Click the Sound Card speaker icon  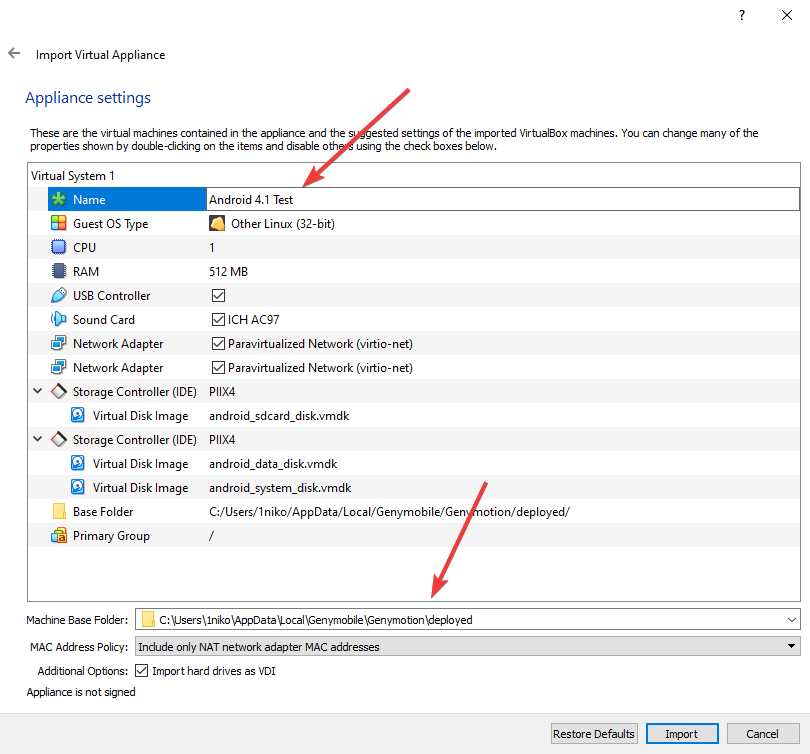point(59,319)
